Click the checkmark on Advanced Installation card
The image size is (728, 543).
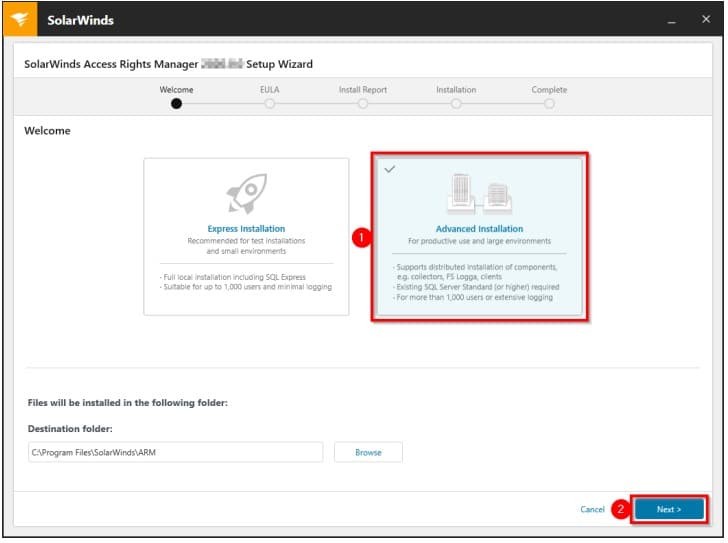point(390,169)
